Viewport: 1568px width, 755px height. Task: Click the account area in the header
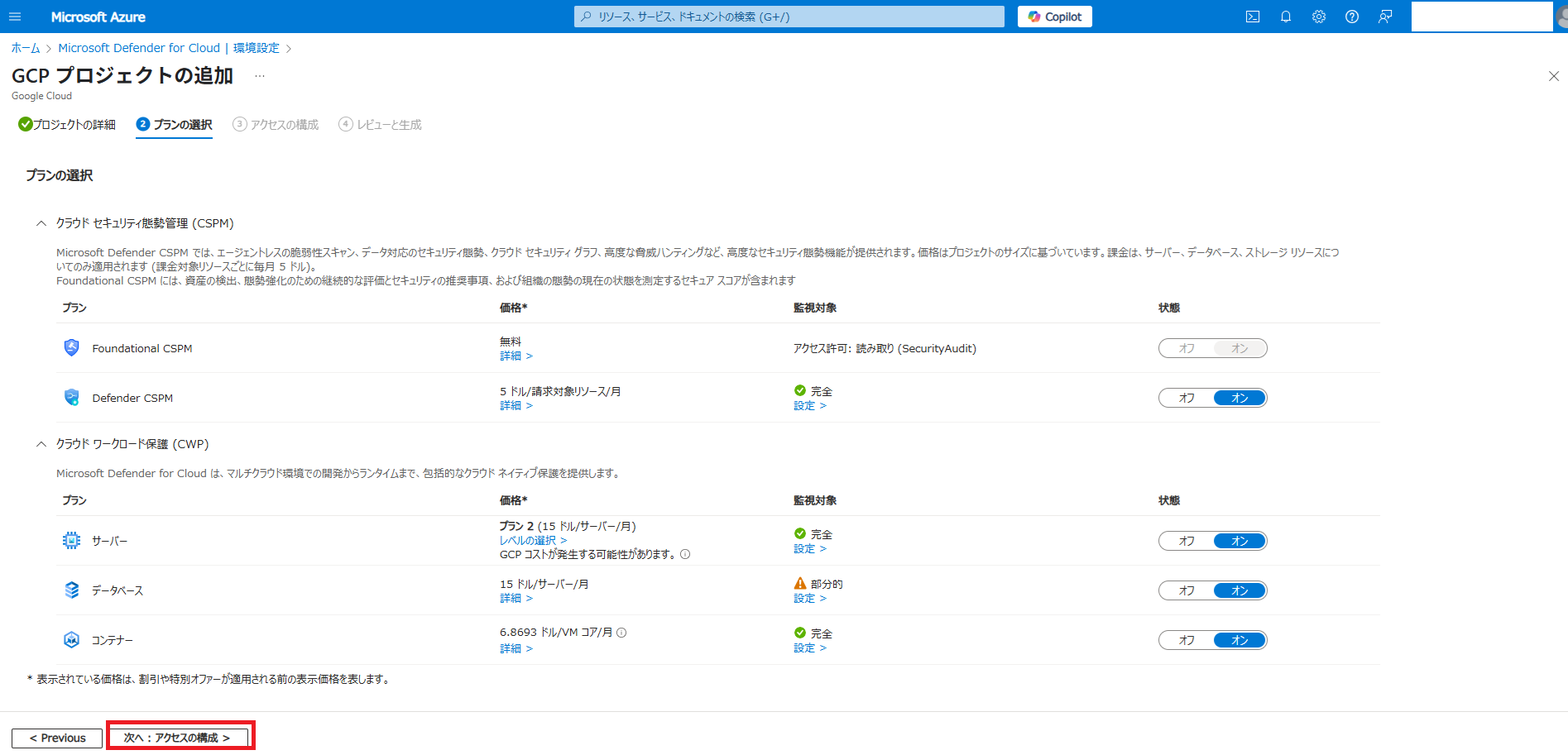point(1481,17)
